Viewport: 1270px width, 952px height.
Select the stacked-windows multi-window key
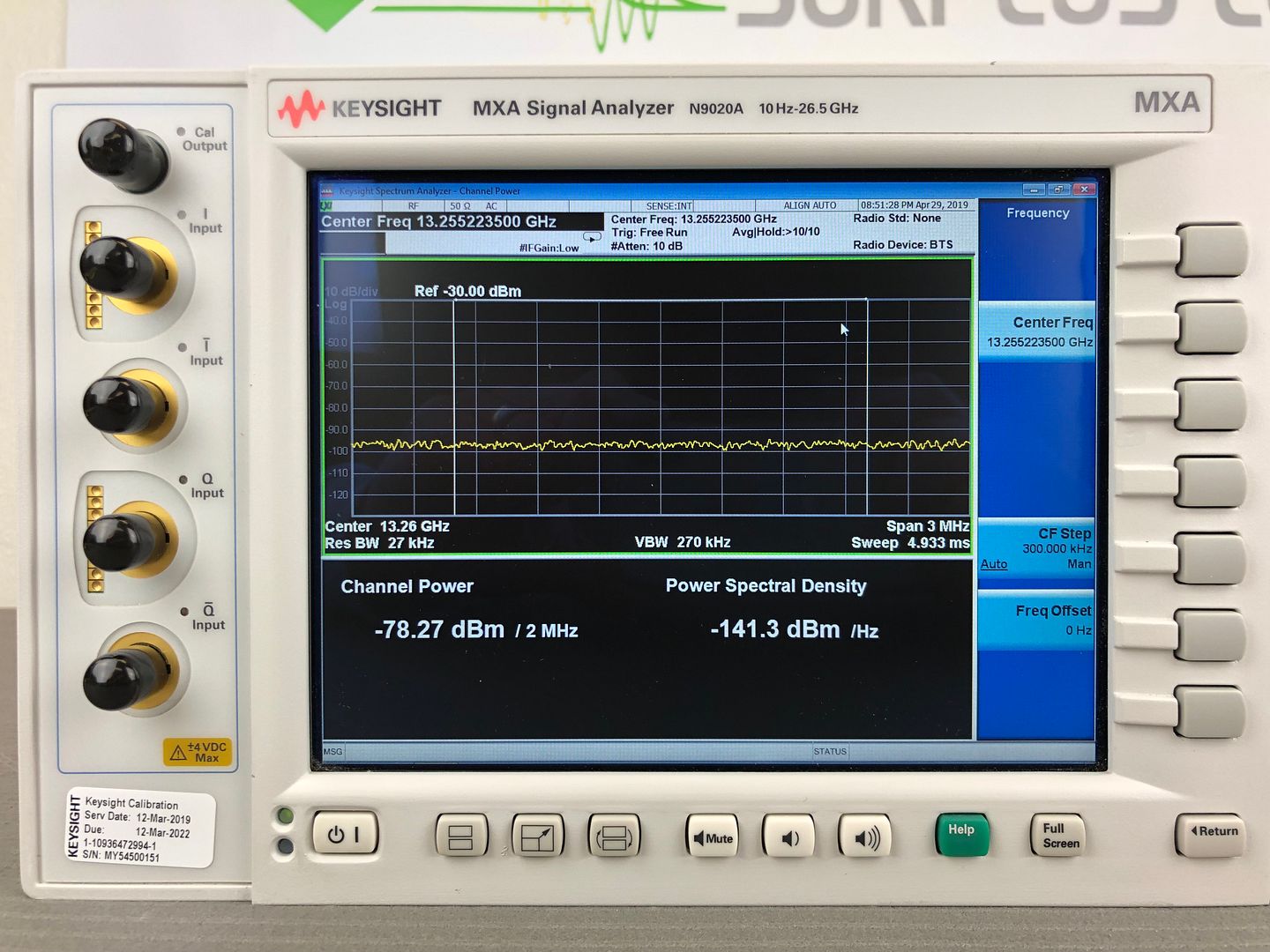coord(461,836)
